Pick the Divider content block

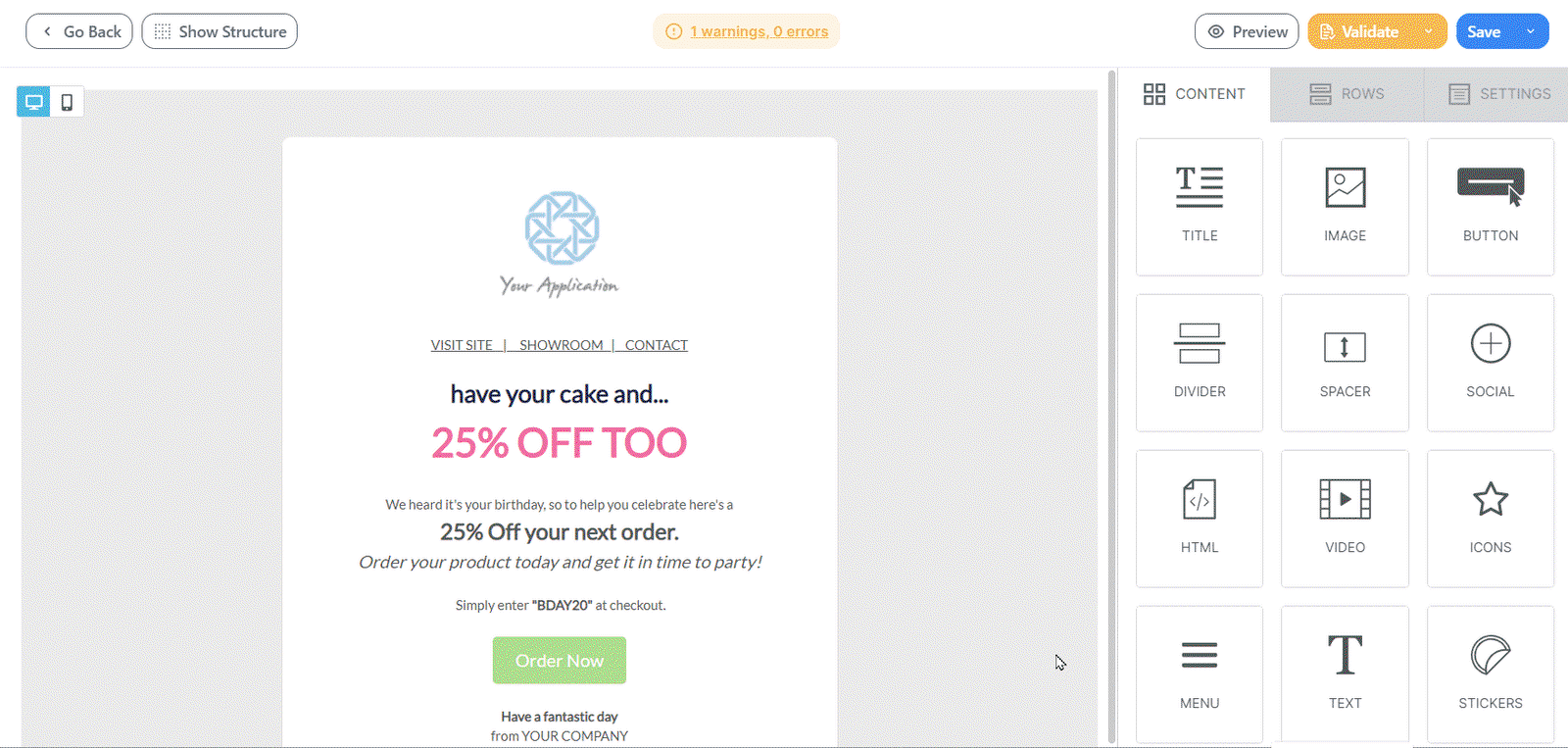click(1199, 362)
